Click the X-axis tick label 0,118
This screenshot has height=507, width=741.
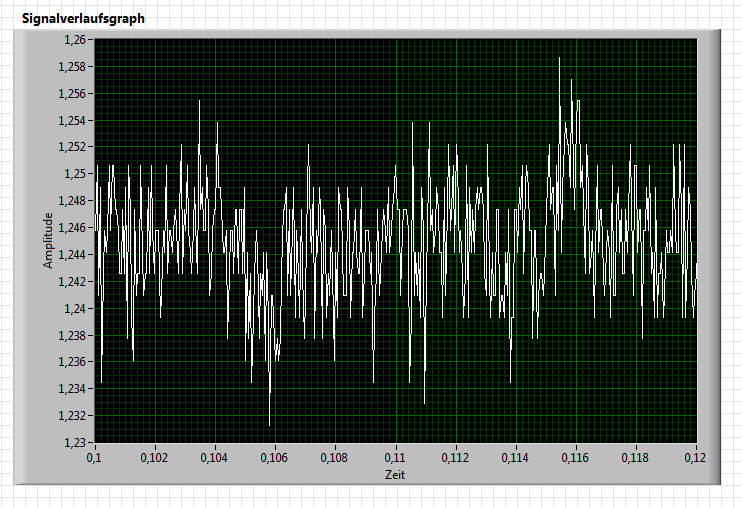tap(635, 457)
